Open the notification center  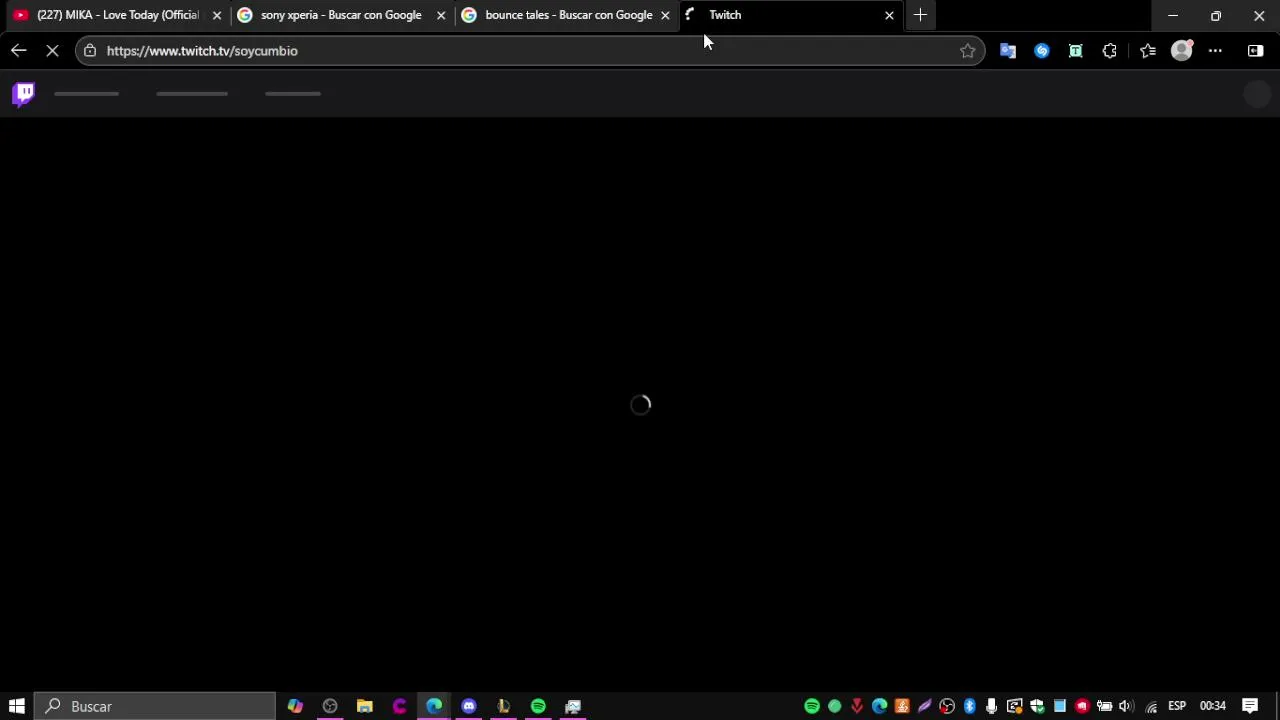tap(1250, 706)
